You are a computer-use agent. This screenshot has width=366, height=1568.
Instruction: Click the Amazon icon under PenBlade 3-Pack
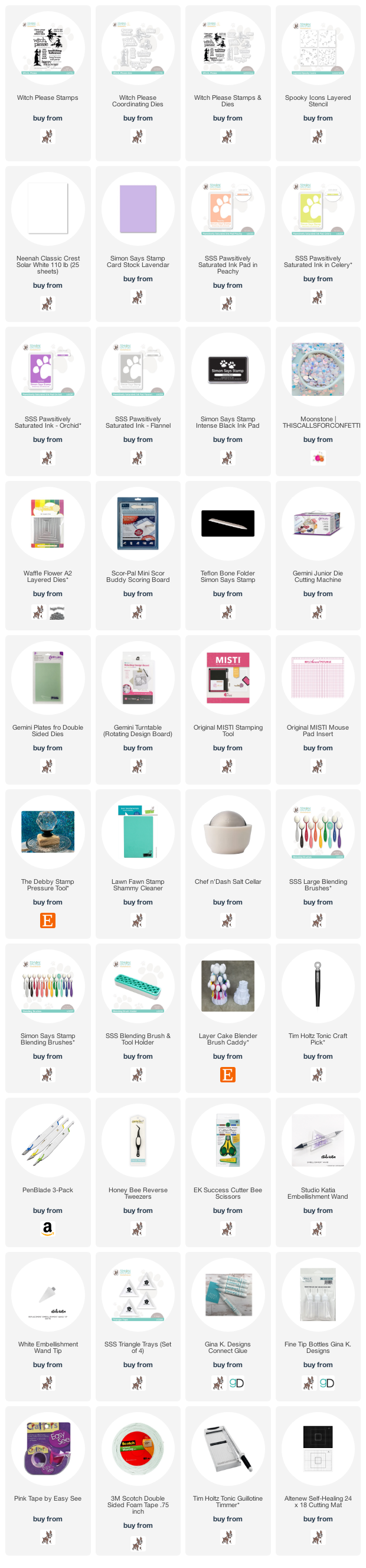coord(47,1229)
